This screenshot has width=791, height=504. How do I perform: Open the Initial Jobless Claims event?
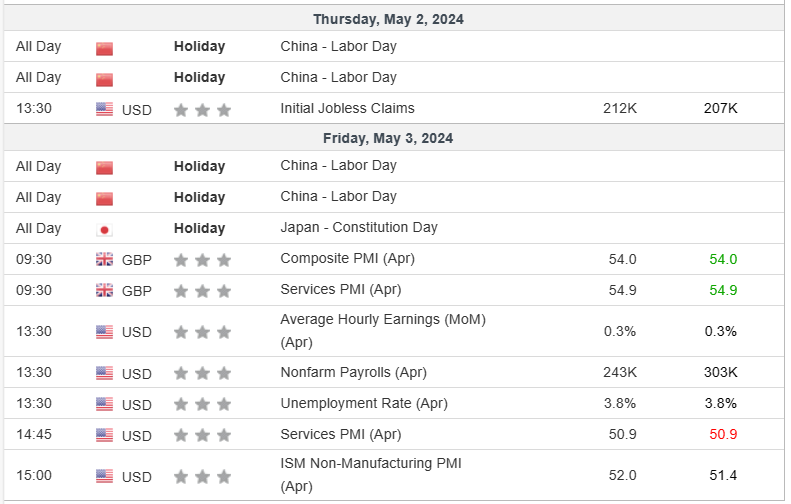(x=347, y=108)
